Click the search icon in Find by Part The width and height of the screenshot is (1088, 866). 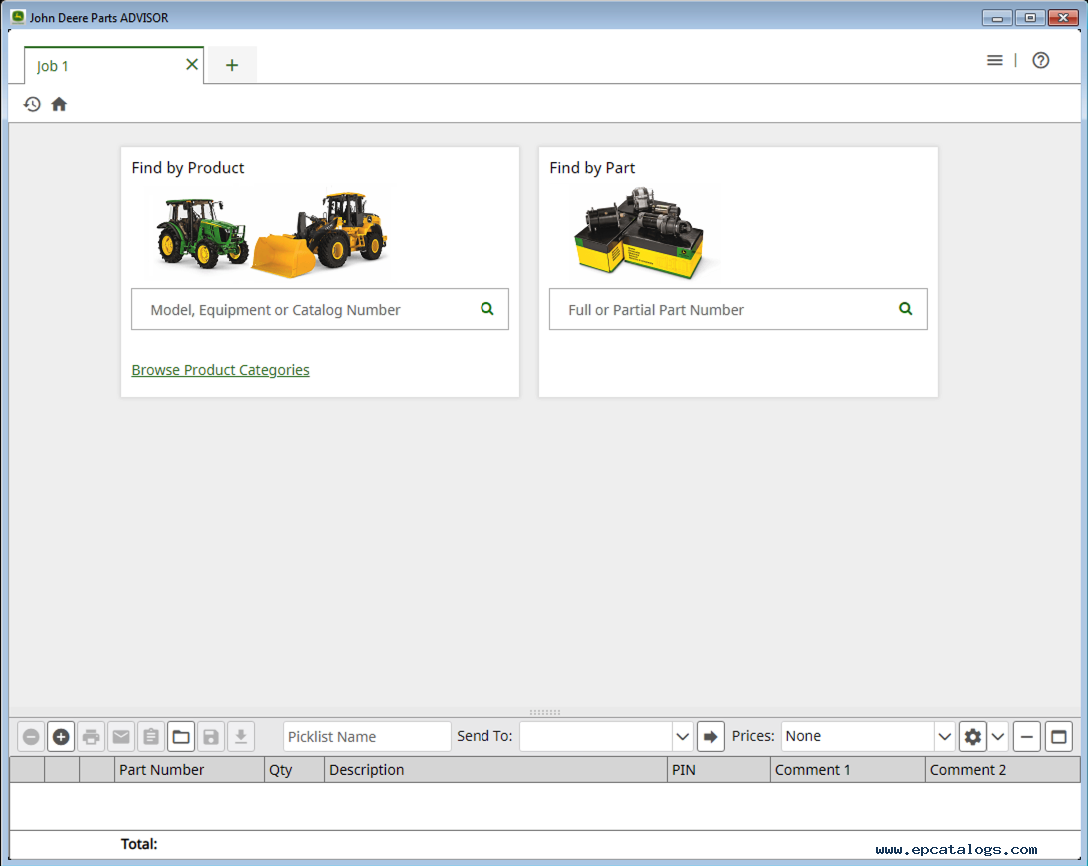pos(905,309)
